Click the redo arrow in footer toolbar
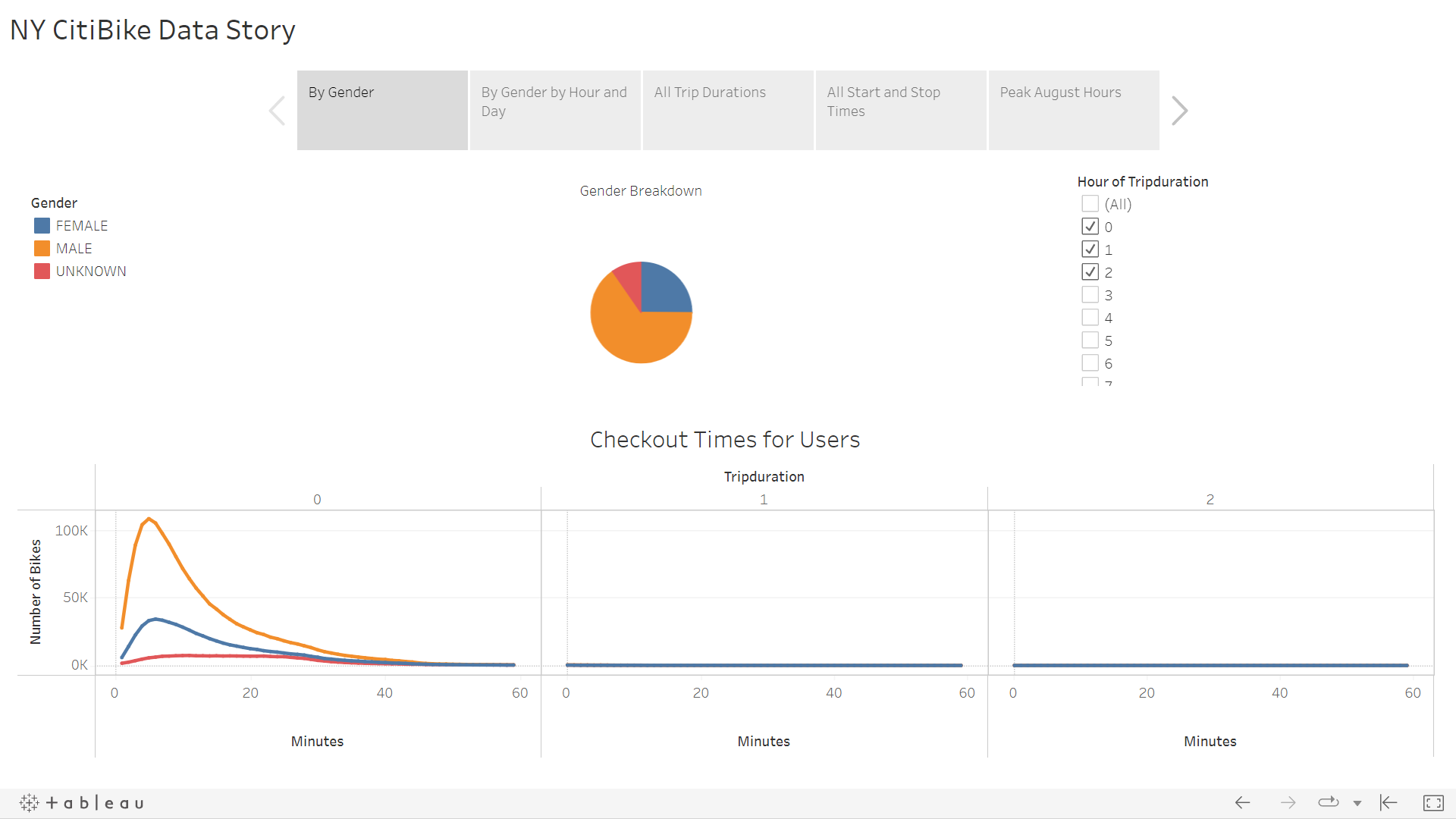Viewport: 1456px width, 819px height. click(x=1288, y=802)
